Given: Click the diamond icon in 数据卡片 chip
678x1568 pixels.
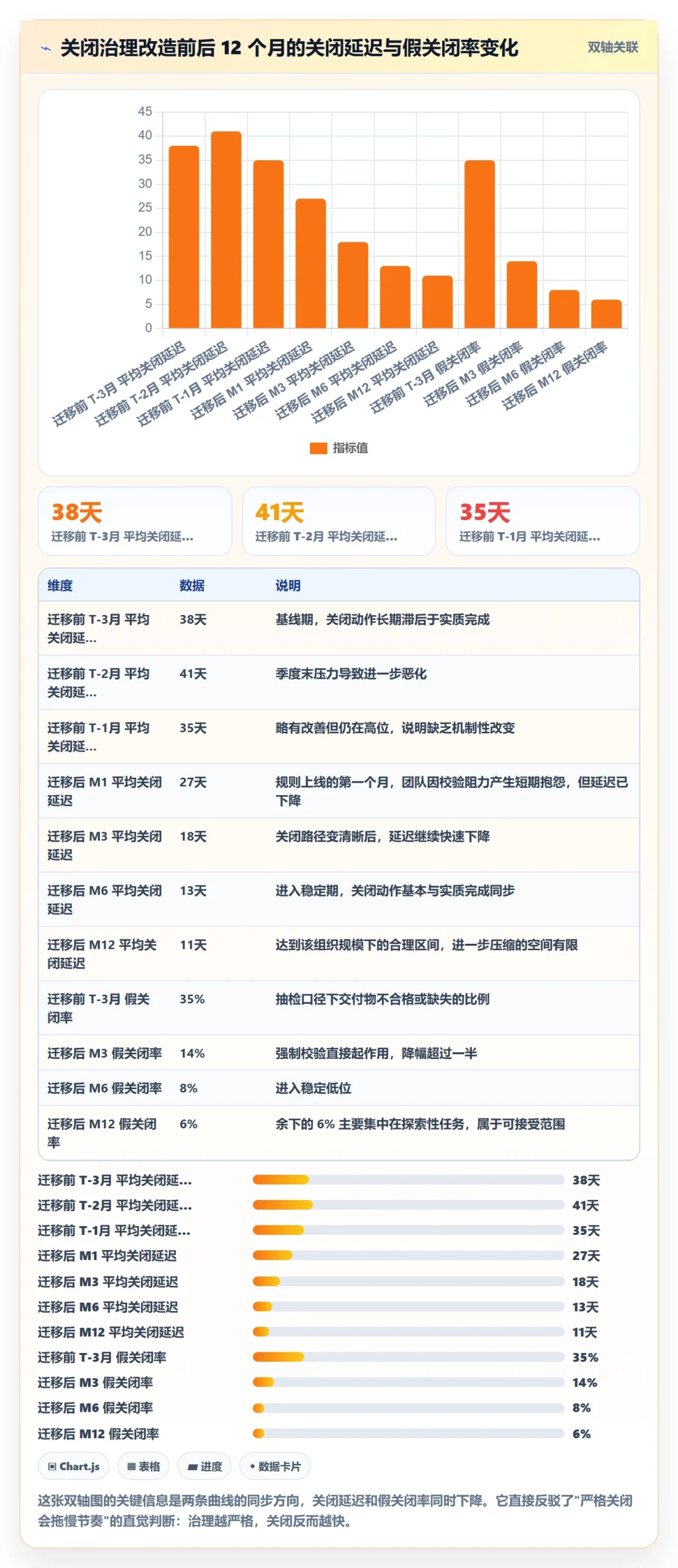Looking at the screenshot, I should (x=252, y=1466).
